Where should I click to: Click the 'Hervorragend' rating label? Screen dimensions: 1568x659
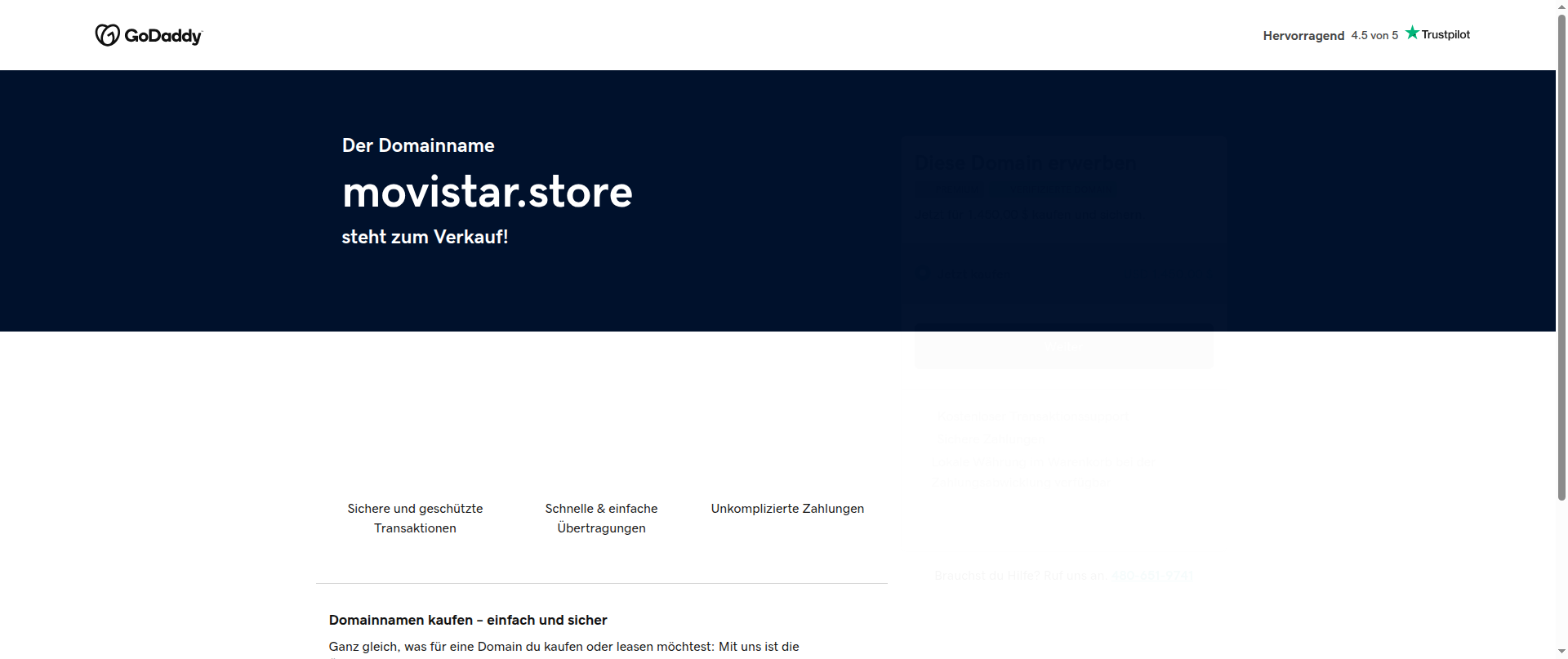pyautogui.click(x=1303, y=35)
